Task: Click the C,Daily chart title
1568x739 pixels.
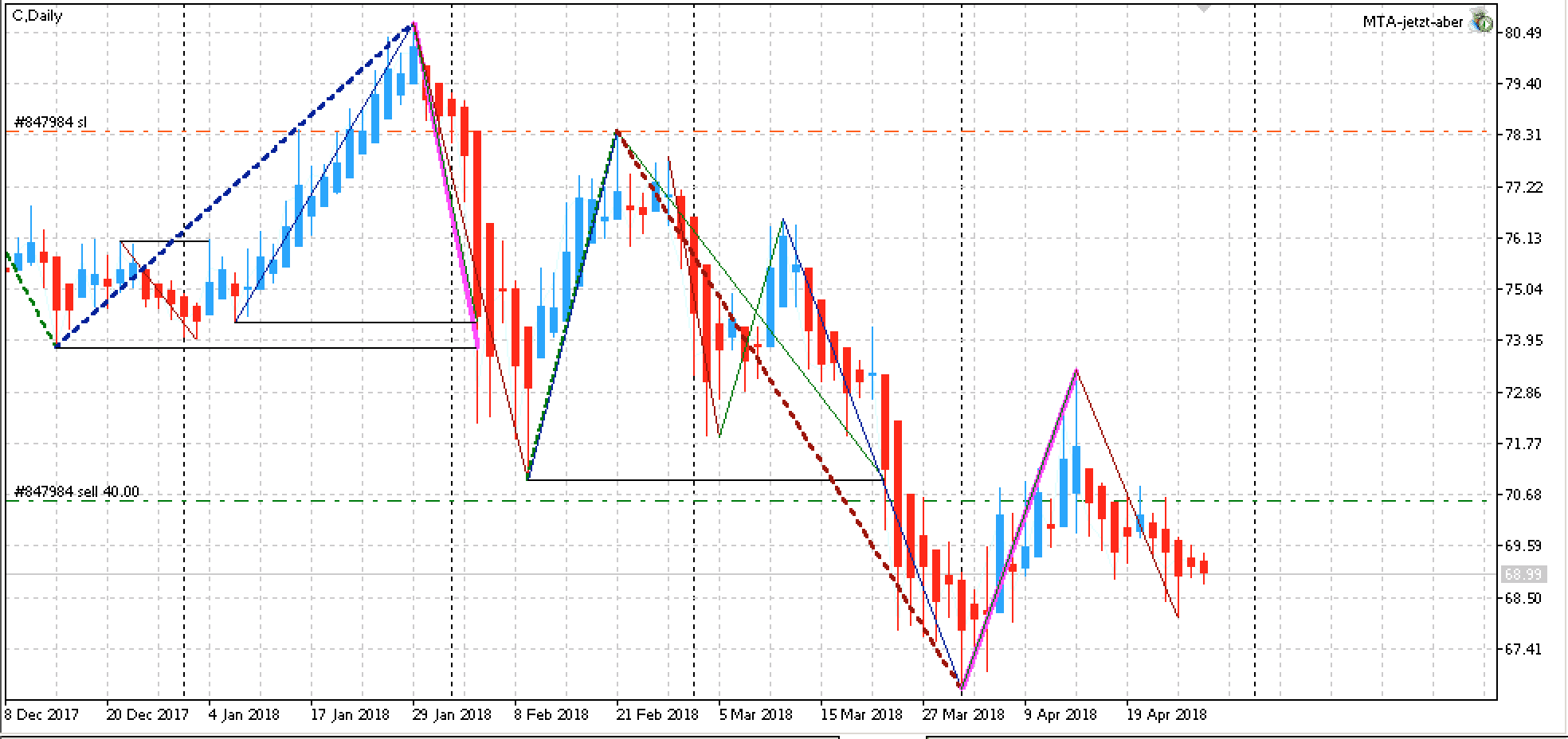Action: 37,15
